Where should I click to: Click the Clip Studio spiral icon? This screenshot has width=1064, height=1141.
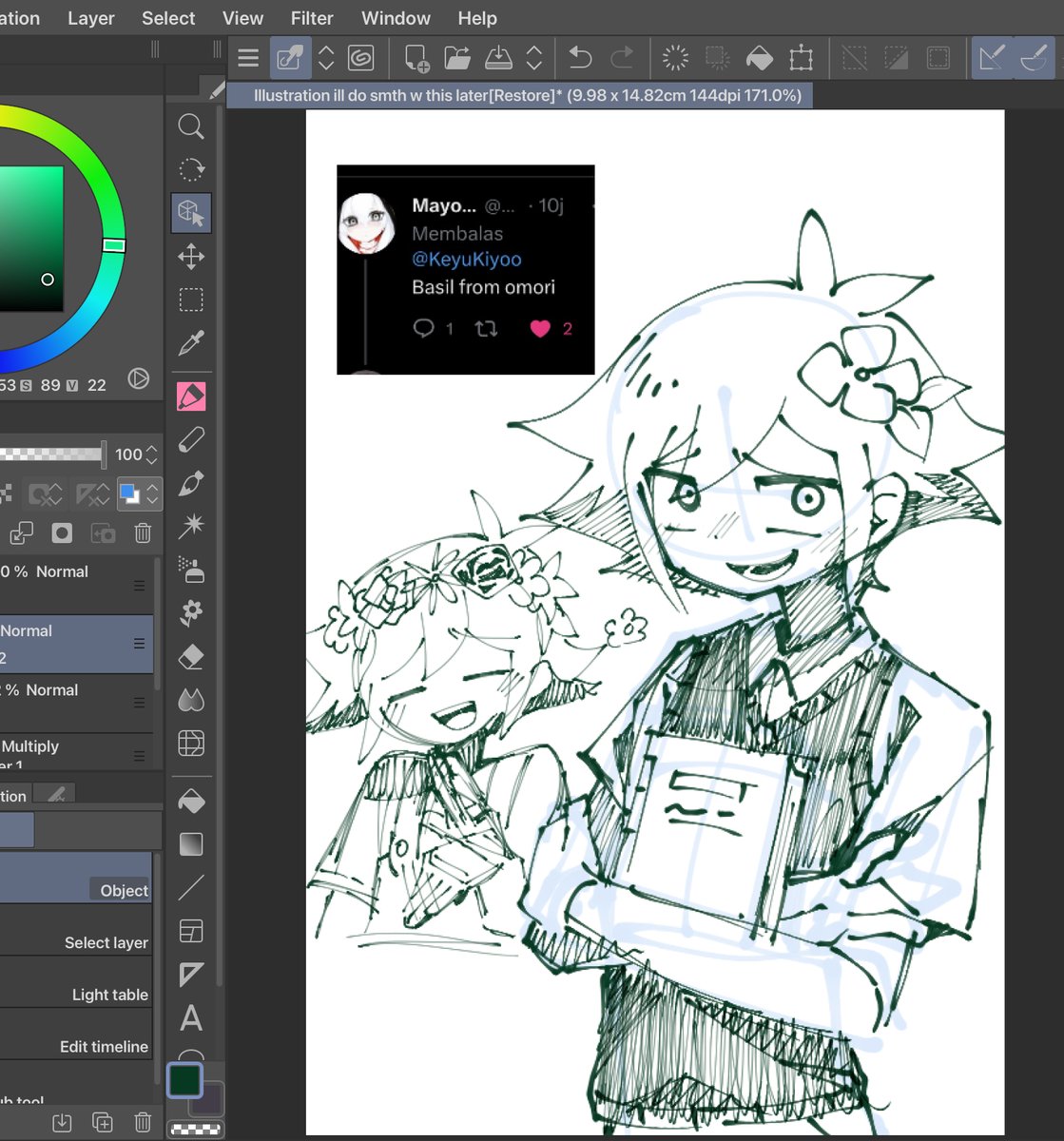tap(361, 59)
